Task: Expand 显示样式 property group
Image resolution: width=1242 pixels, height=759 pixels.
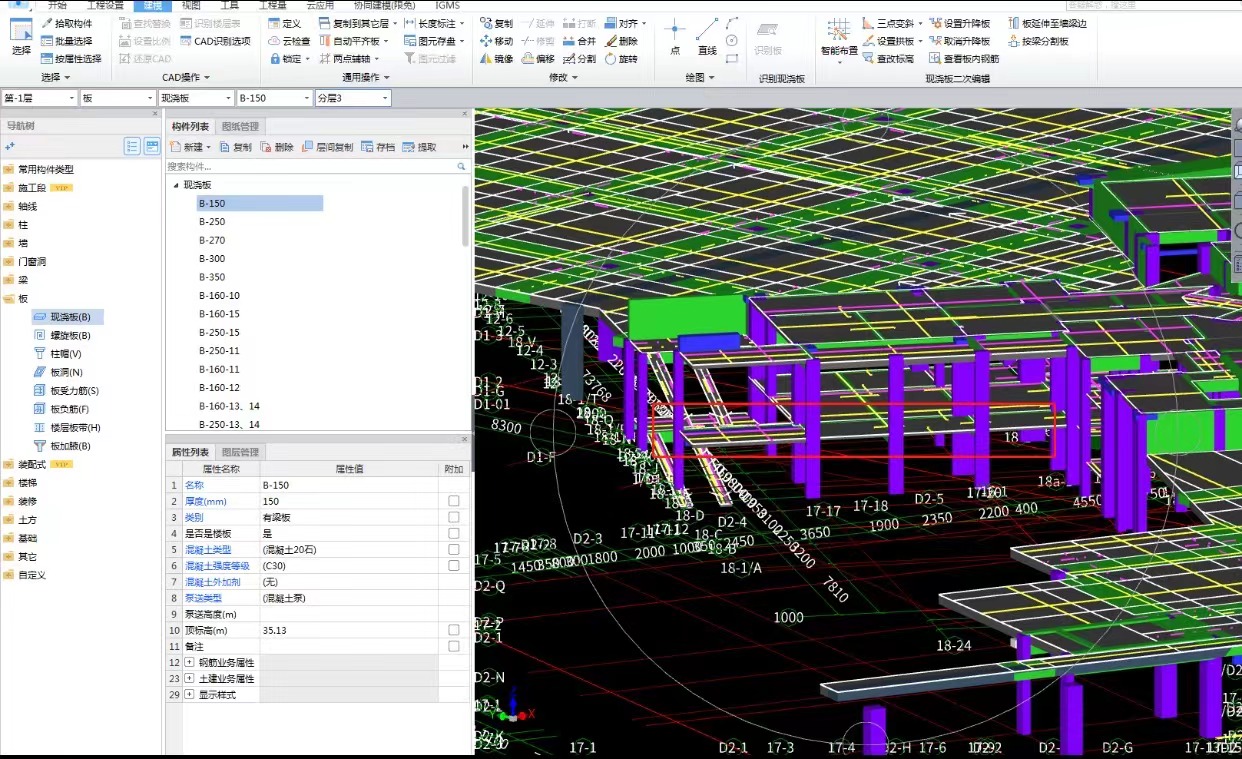Action: [189, 694]
